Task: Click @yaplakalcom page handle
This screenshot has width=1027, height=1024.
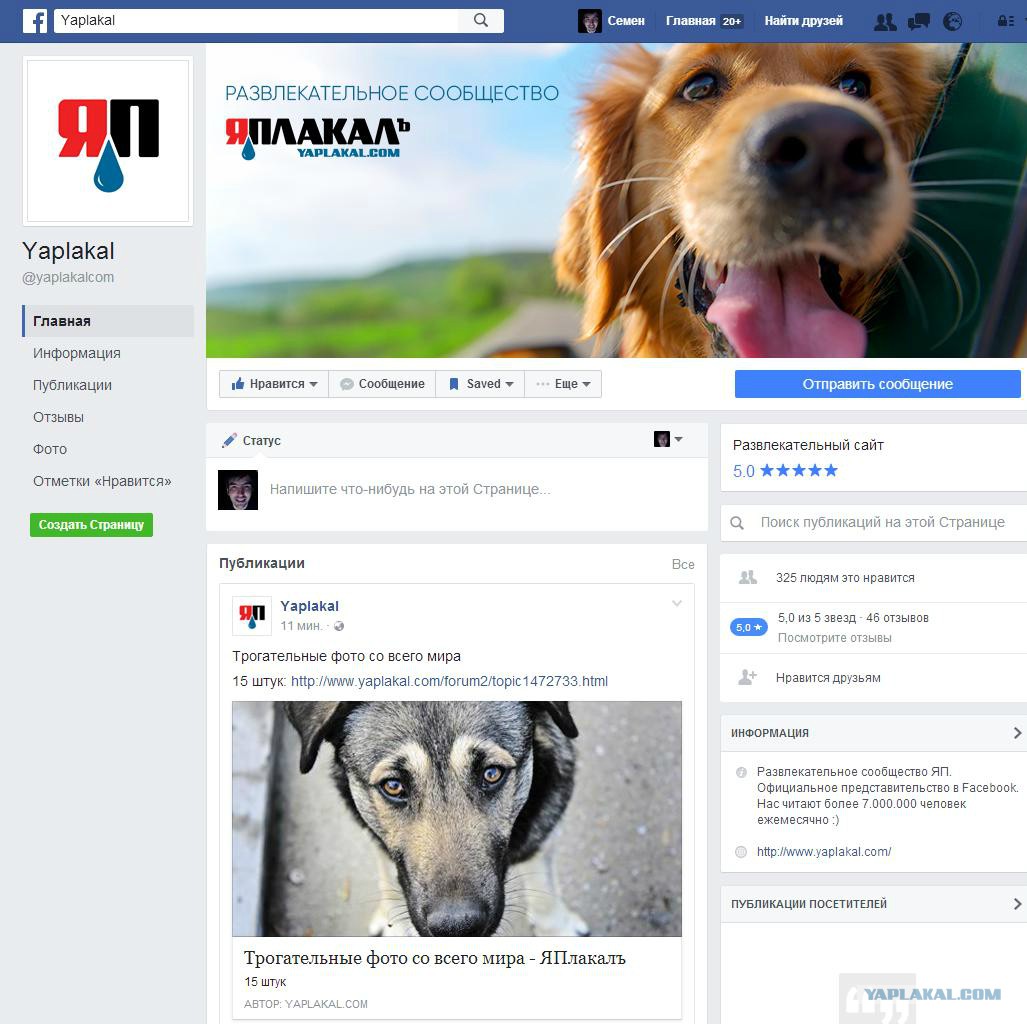Action: coord(68,277)
